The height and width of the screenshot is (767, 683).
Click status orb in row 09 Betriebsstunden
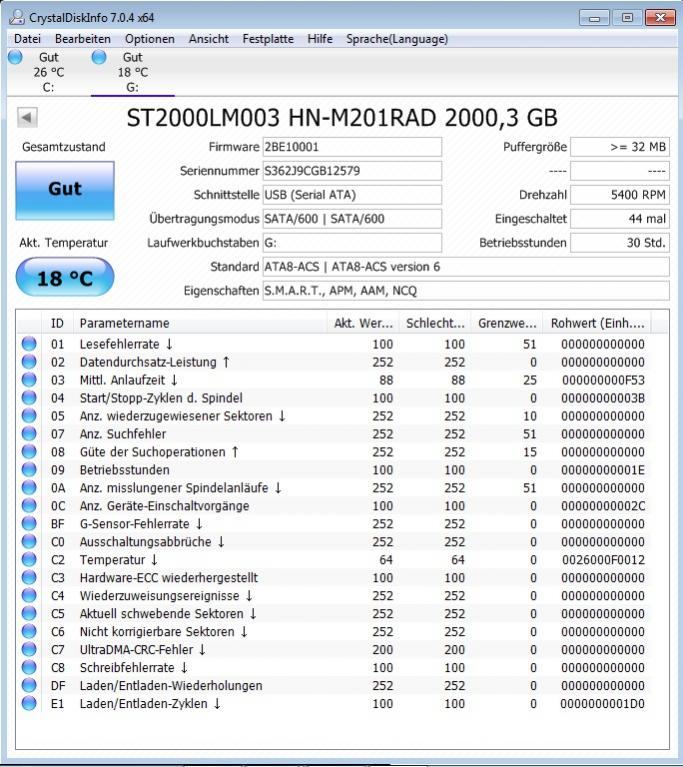[29, 470]
